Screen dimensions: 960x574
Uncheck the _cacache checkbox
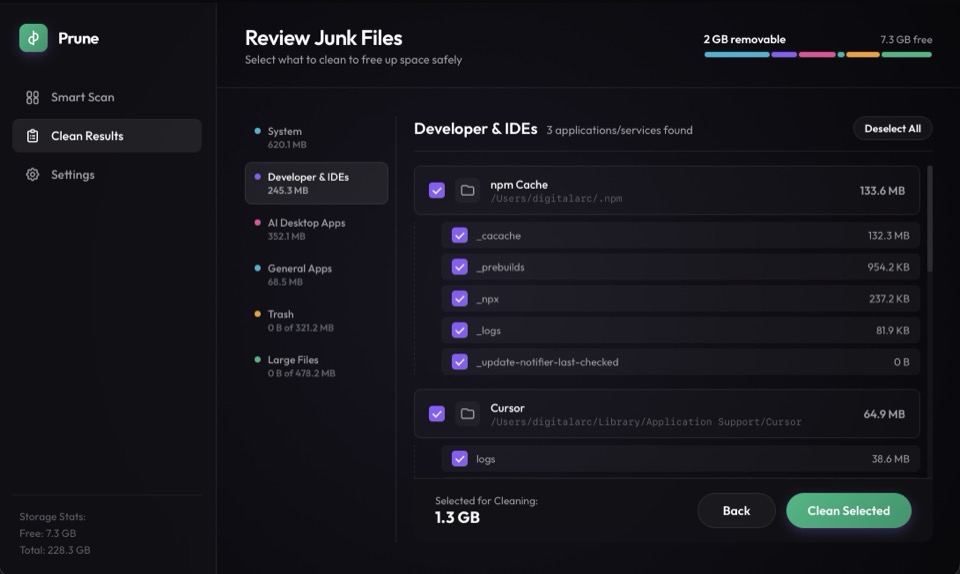[460, 236]
